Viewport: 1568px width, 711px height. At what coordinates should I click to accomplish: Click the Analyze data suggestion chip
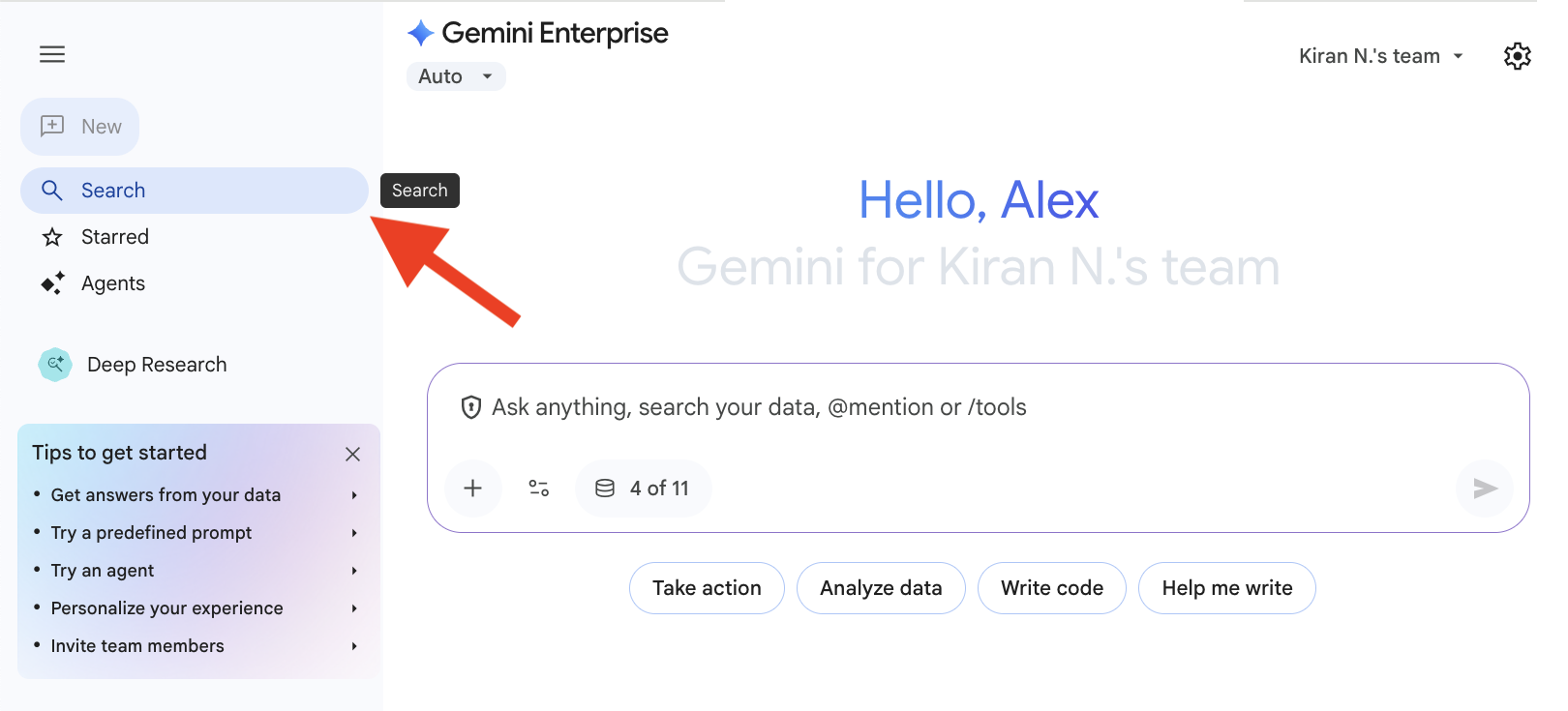pyautogui.click(x=881, y=588)
